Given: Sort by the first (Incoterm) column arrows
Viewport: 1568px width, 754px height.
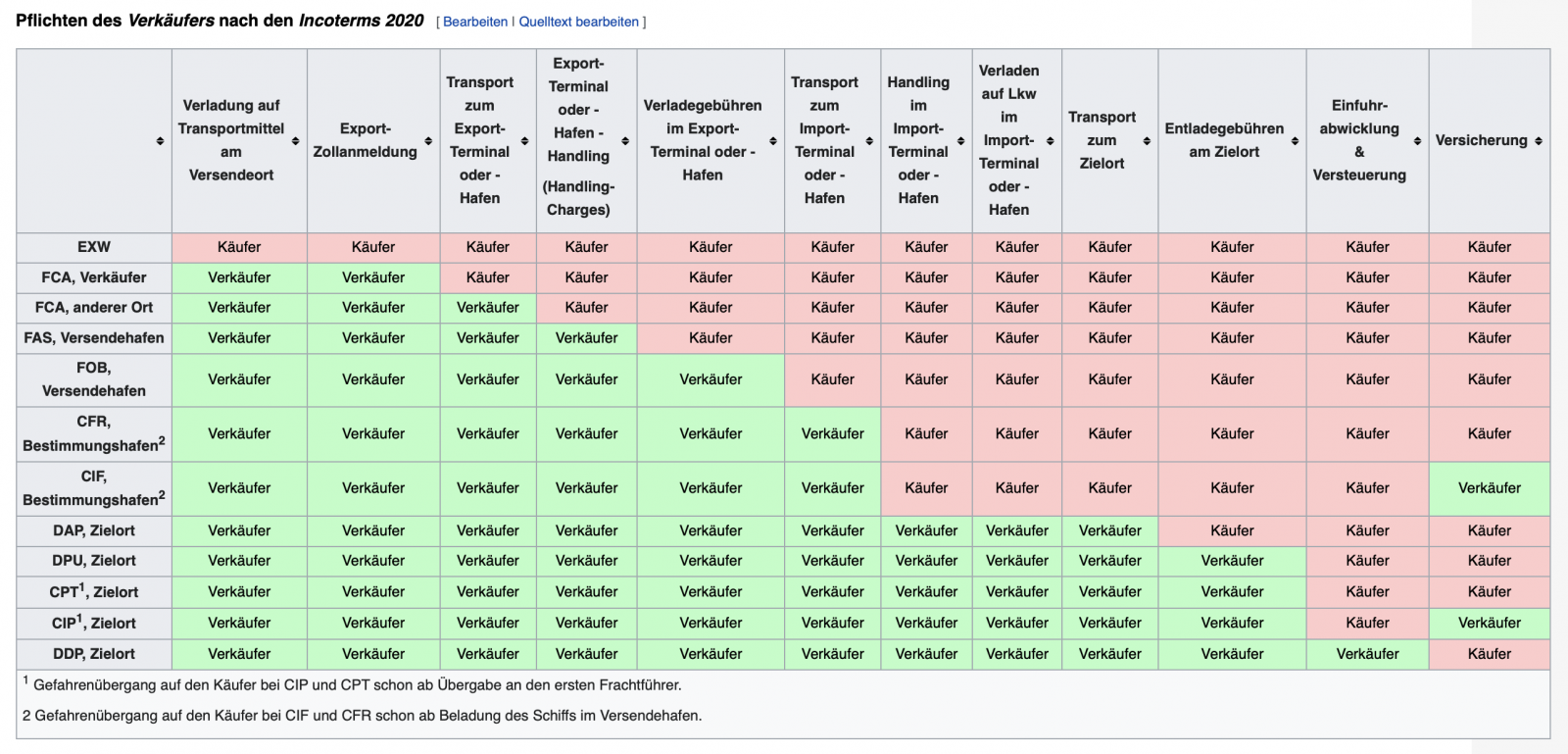Looking at the screenshot, I should 160,141.
